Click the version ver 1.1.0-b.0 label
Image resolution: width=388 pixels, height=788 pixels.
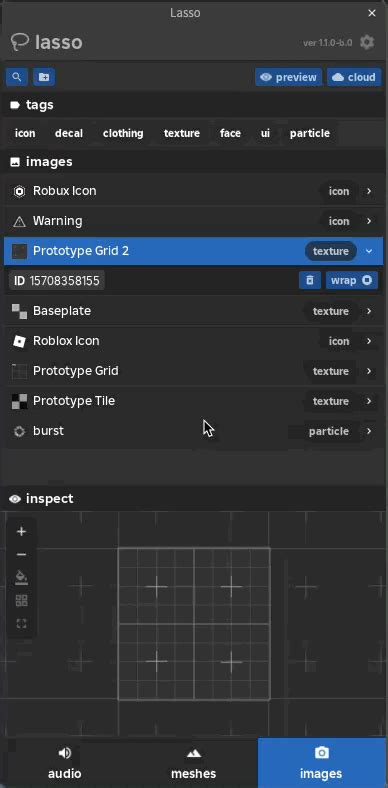click(x=328, y=43)
